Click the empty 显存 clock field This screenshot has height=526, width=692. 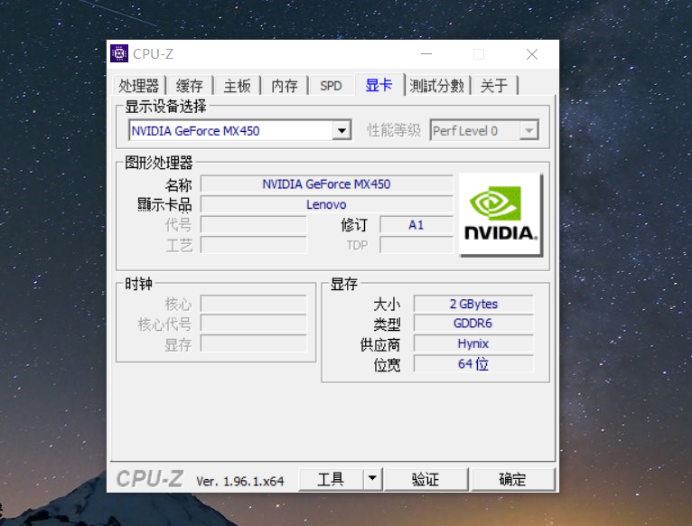pyautogui.click(x=253, y=344)
